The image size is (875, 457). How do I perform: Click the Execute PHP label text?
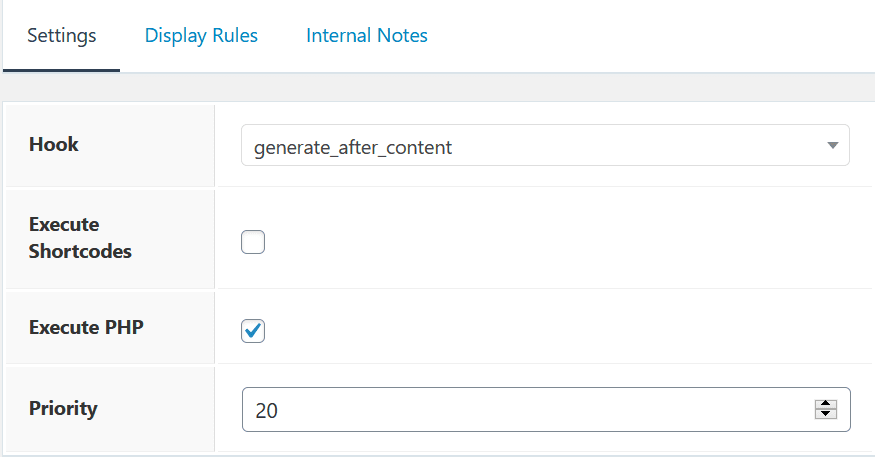point(86,327)
